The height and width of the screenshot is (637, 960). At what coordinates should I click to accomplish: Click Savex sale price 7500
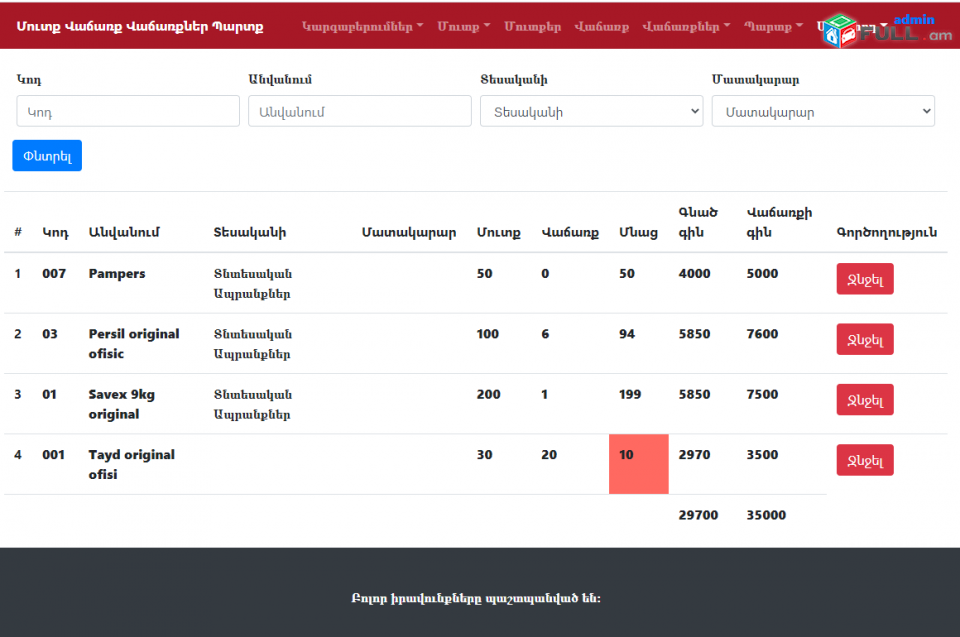pos(762,394)
